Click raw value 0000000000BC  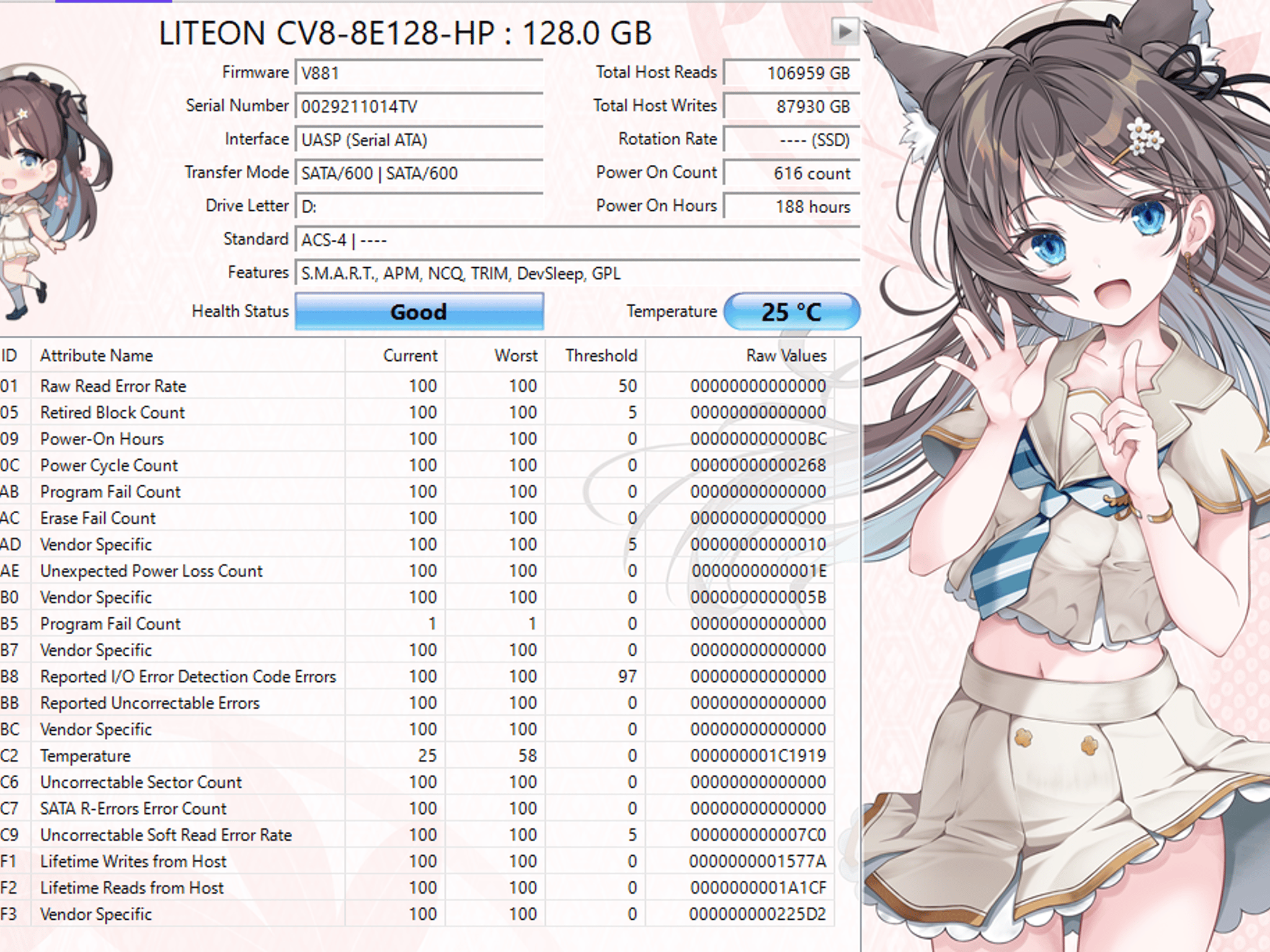(x=758, y=439)
